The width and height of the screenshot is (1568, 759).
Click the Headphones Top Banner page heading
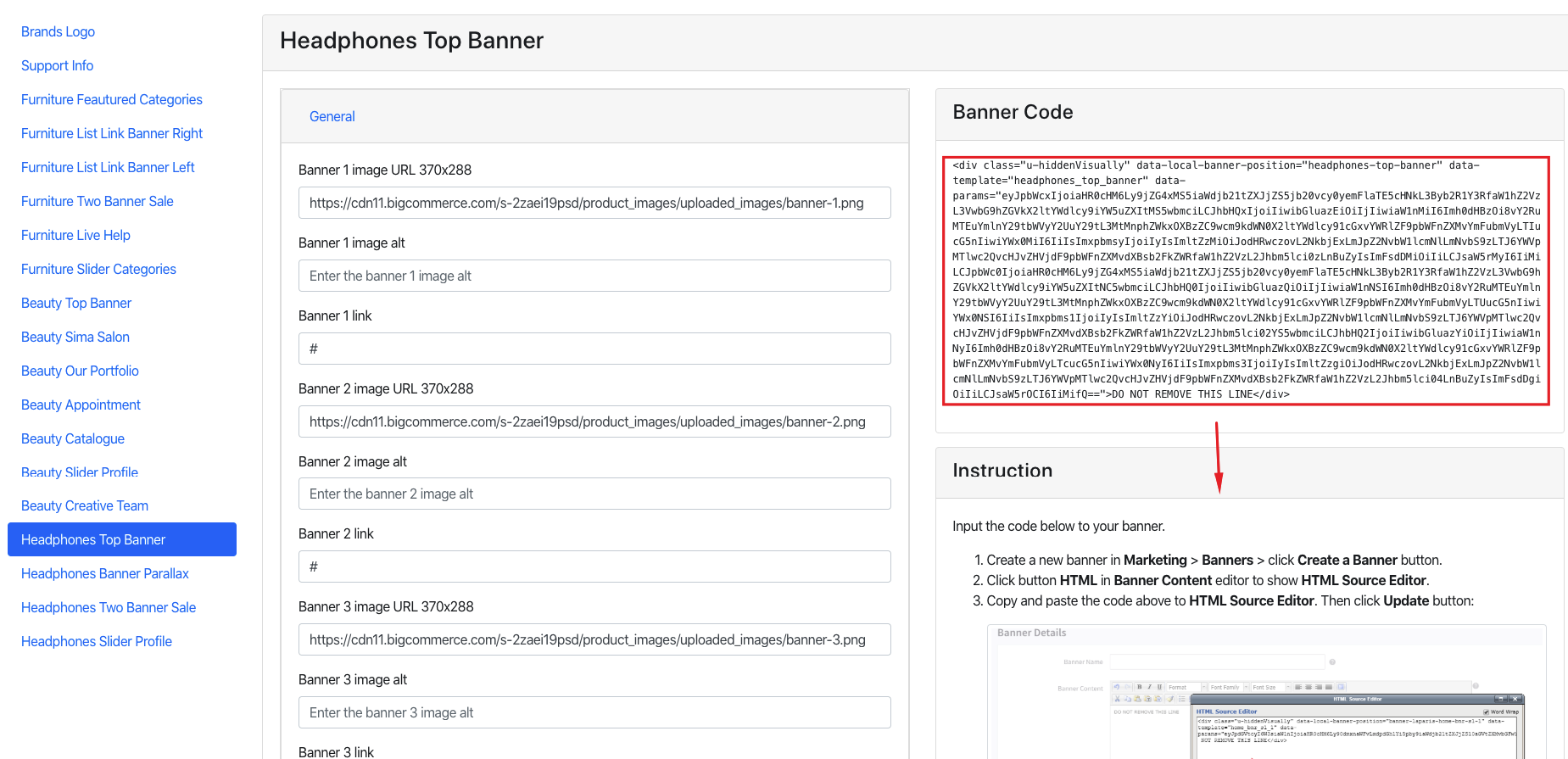click(411, 41)
